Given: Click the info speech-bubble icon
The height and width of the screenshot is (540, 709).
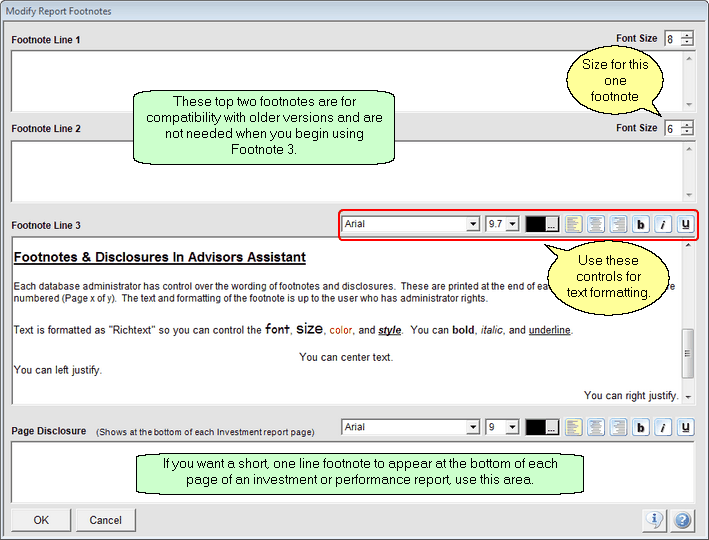Looking at the screenshot, I should coord(655,520).
